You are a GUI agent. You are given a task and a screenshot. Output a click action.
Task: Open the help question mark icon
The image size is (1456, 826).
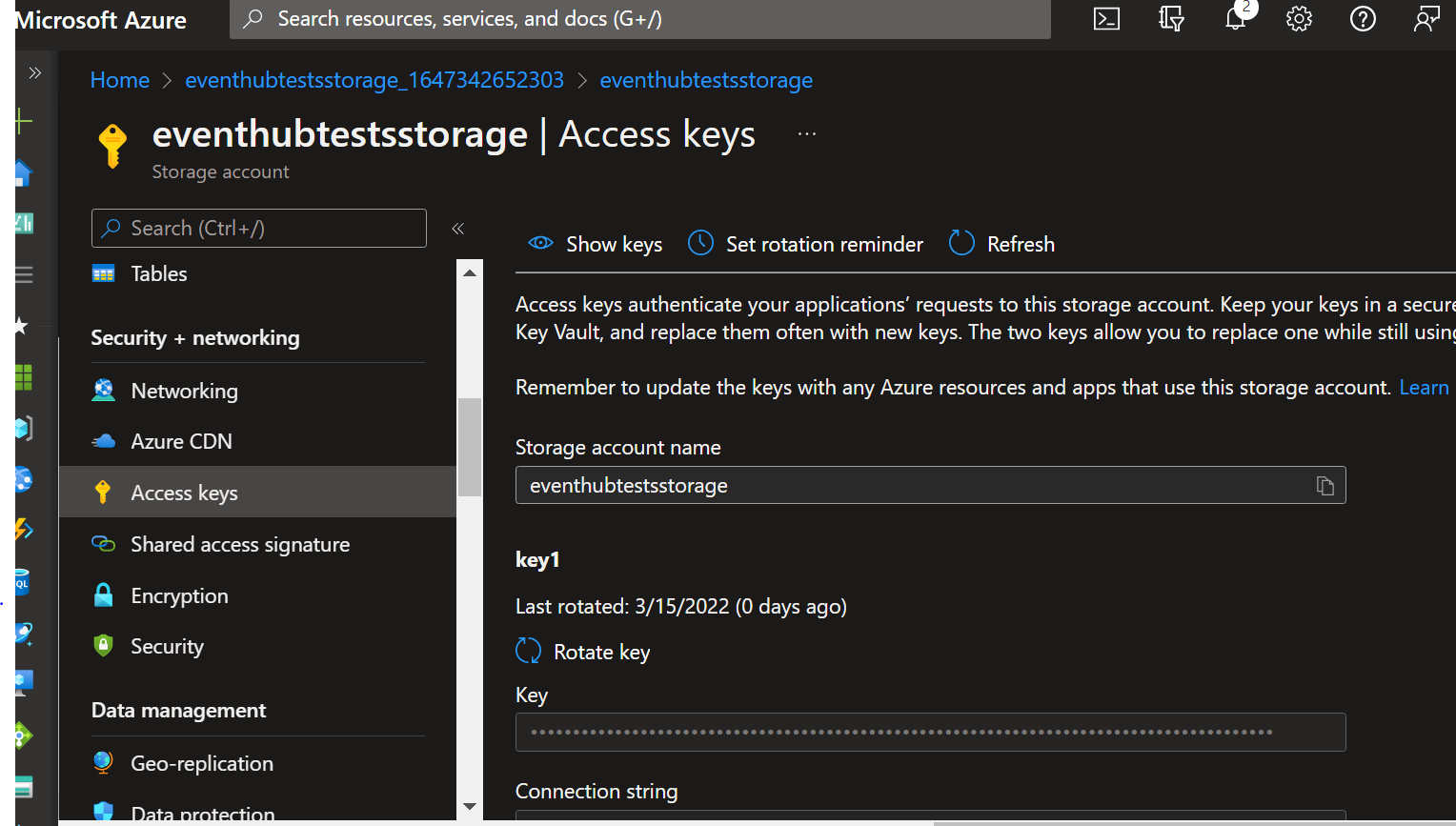coord(1363,19)
